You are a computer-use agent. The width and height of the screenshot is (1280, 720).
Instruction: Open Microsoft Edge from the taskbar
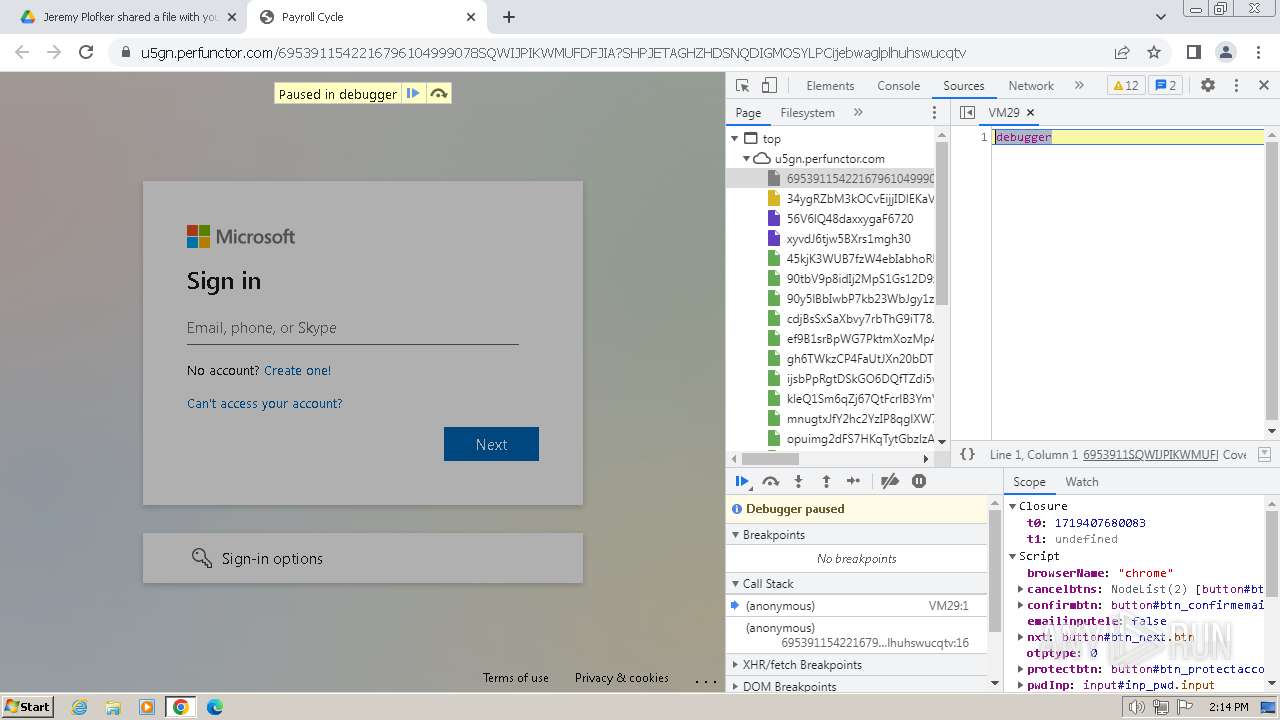pos(215,707)
